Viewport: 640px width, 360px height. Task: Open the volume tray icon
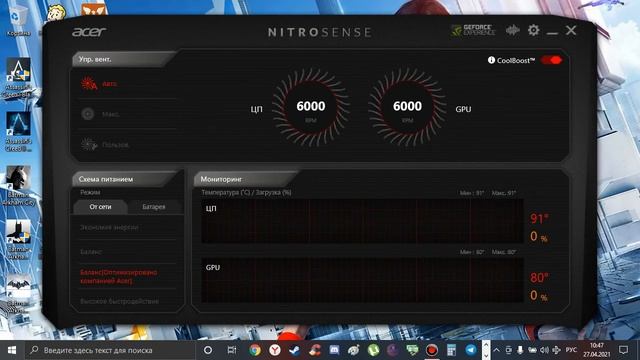coord(544,350)
